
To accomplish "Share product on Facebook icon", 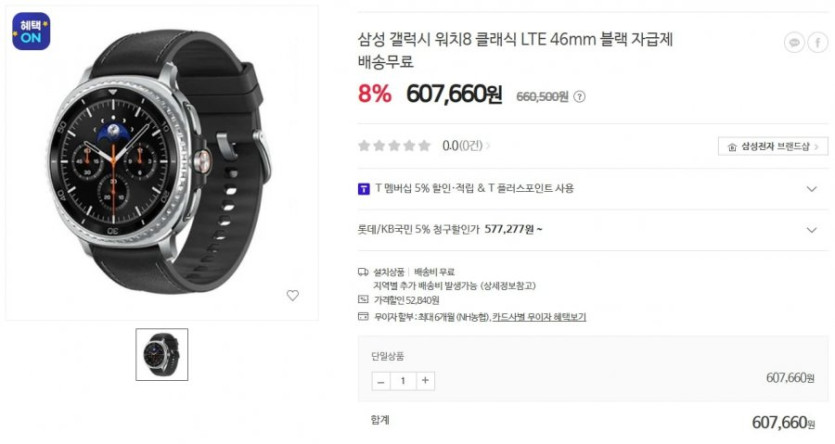I will [x=818, y=42].
